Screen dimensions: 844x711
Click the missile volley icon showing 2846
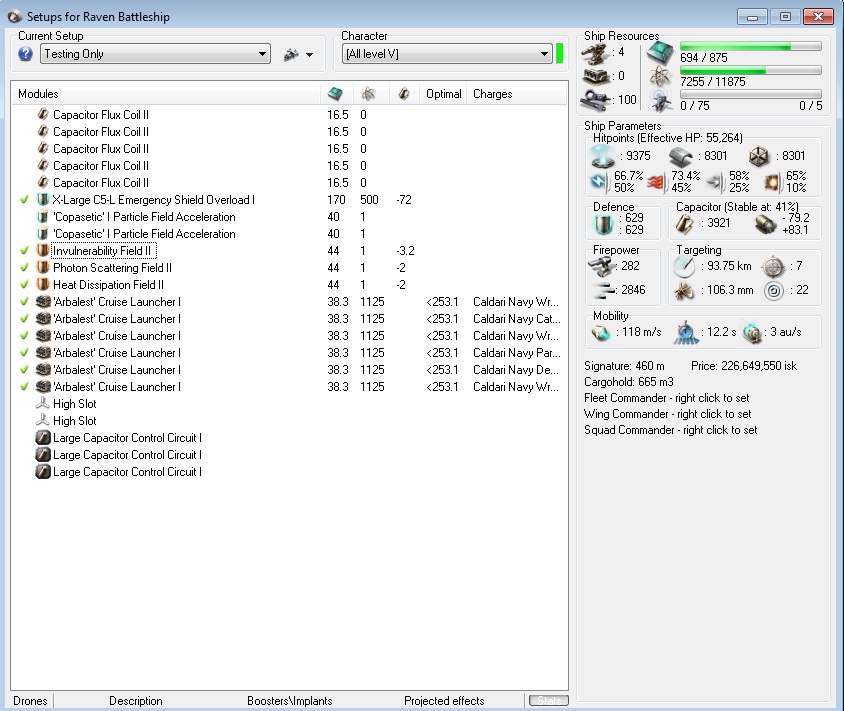click(x=602, y=291)
